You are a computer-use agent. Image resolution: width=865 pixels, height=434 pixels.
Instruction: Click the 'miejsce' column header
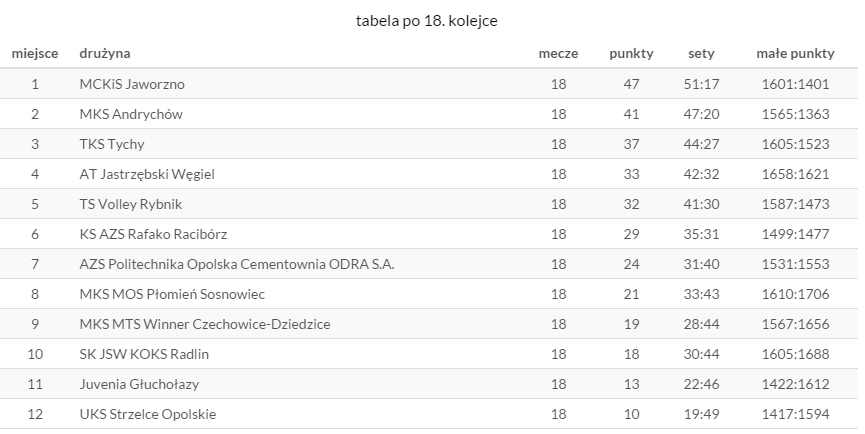coord(35,53)
